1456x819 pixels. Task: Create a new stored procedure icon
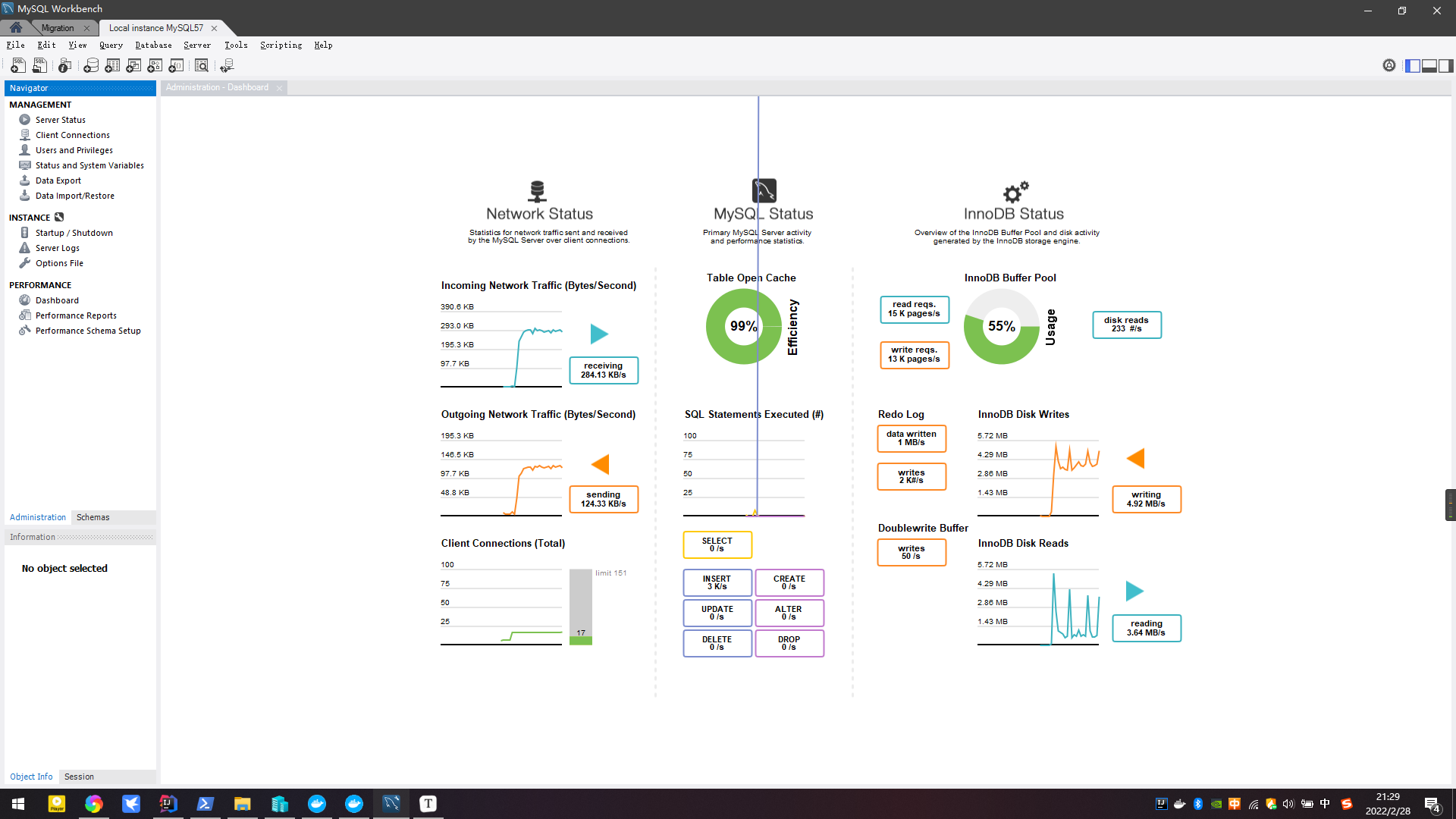[x=155, y=66]
